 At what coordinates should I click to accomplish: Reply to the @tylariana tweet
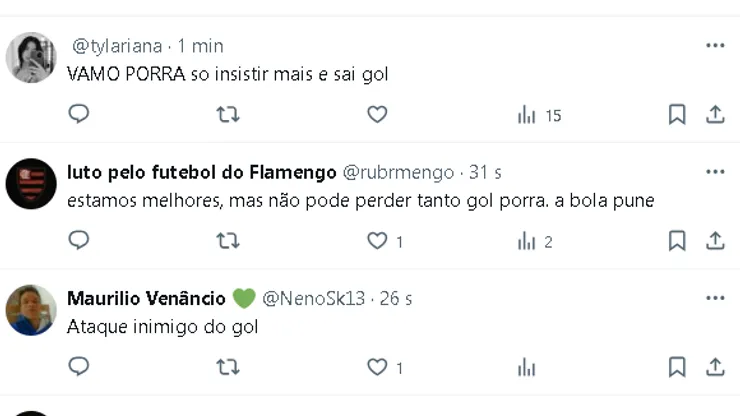tap(79, 115)
